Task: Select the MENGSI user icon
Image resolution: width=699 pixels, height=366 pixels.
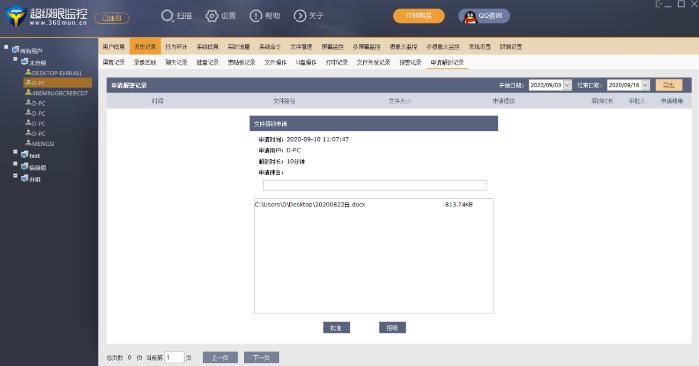Action: point(29,143)
